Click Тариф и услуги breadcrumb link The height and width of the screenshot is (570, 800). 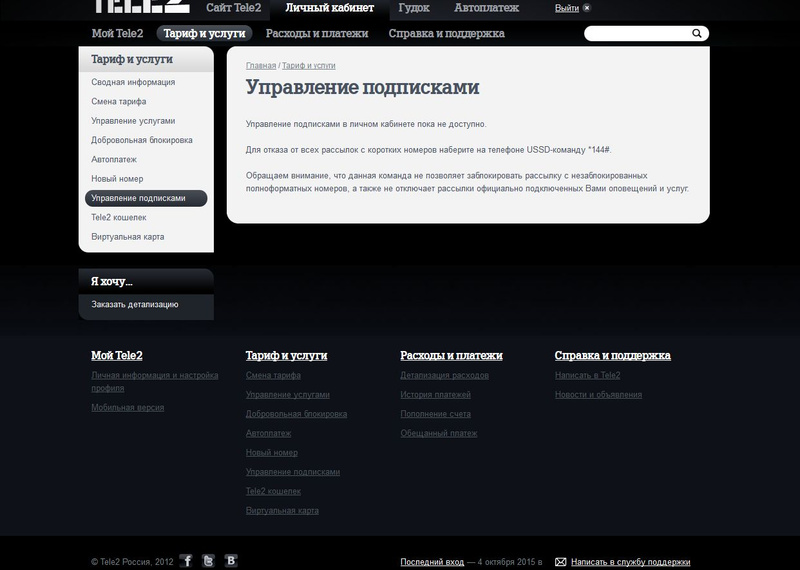(x=309, y=65)
